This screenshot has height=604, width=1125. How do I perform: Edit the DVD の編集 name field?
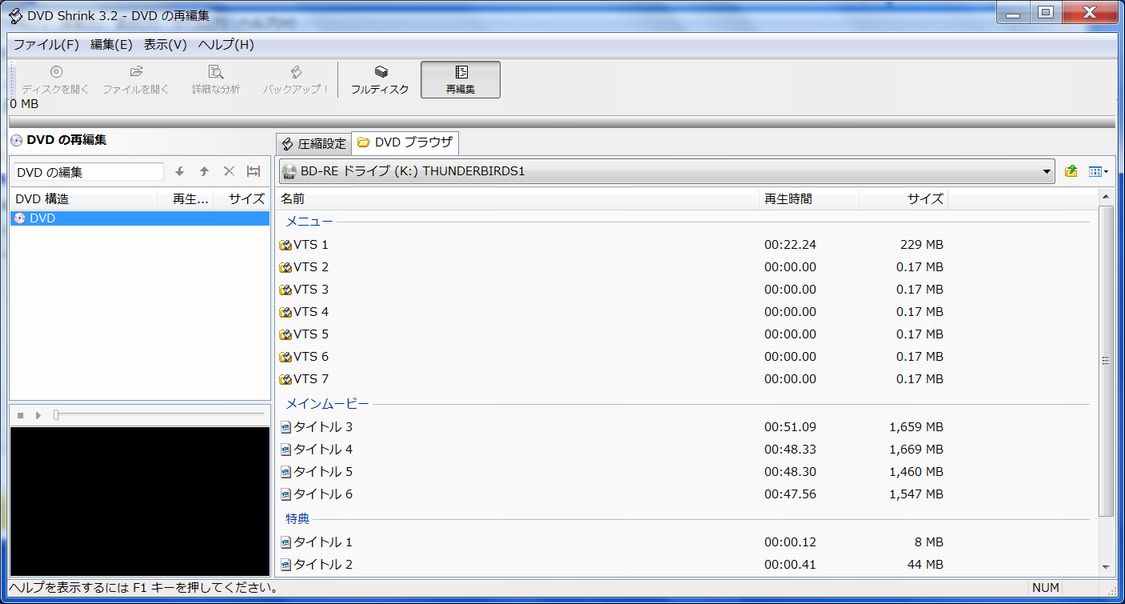click(88, 172)
